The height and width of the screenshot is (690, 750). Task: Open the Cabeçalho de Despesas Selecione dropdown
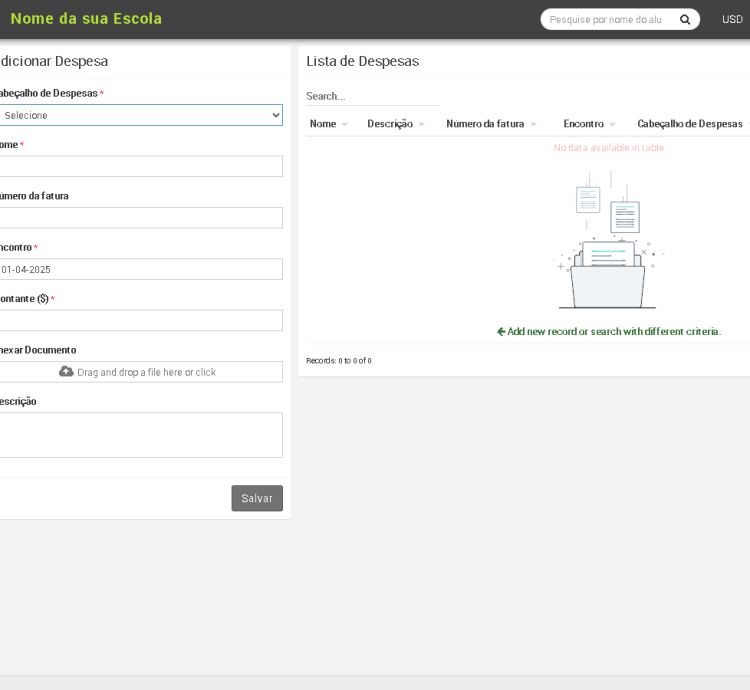point(140,115)
